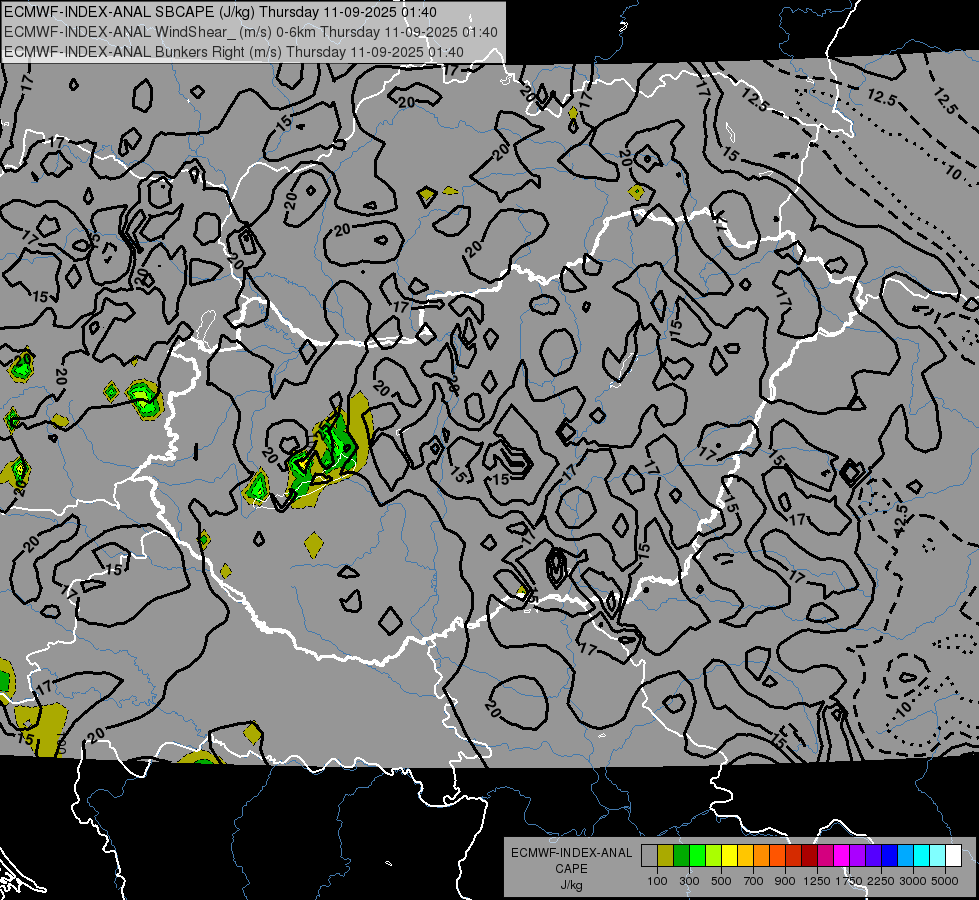Image resolution: width=979 pixels, height=900 pixels.
Task: Click the green CAPE blob on the left side
Action: click(145, 398)
